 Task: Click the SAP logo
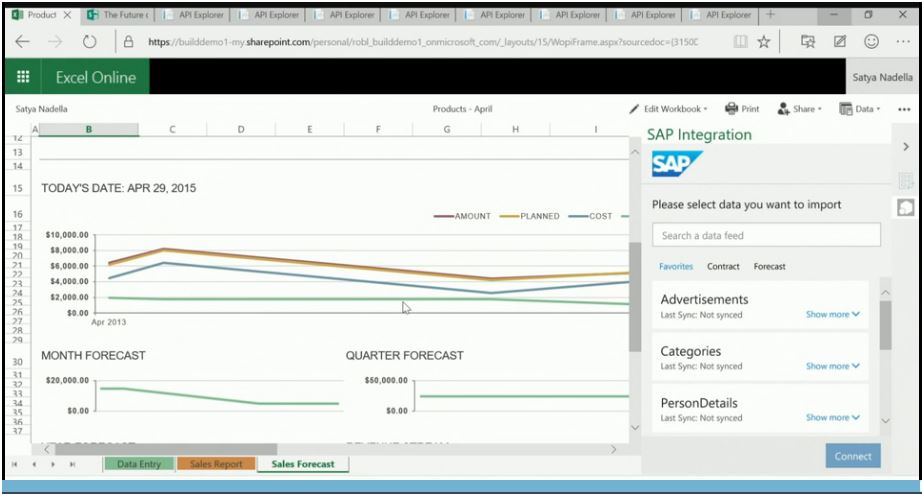677,163
